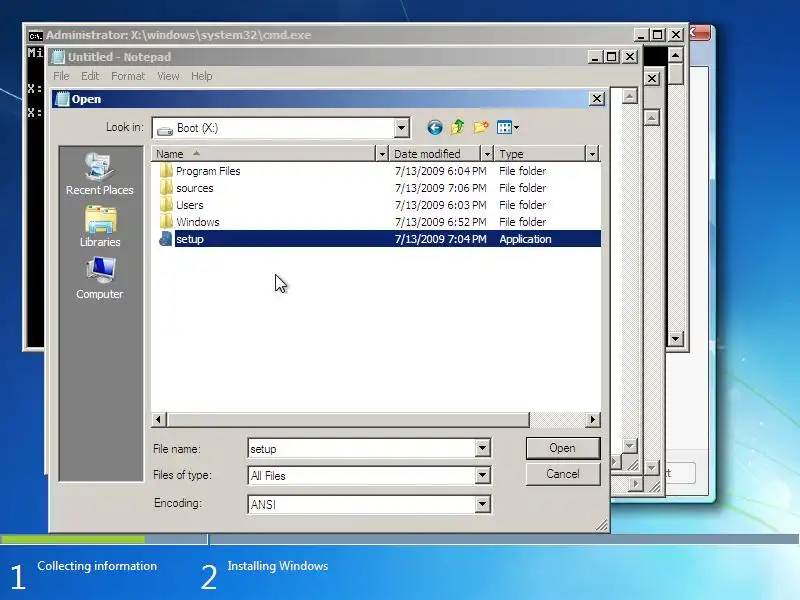The height and width of the screenshot is (600, 800).
Task: Open Libraries in the sidebar
Action: click(x=100, y=227)
